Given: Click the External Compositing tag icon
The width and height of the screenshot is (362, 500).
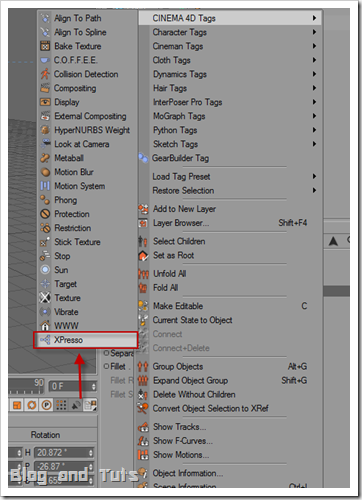Looking at the screenshot, I should (45, 116).
